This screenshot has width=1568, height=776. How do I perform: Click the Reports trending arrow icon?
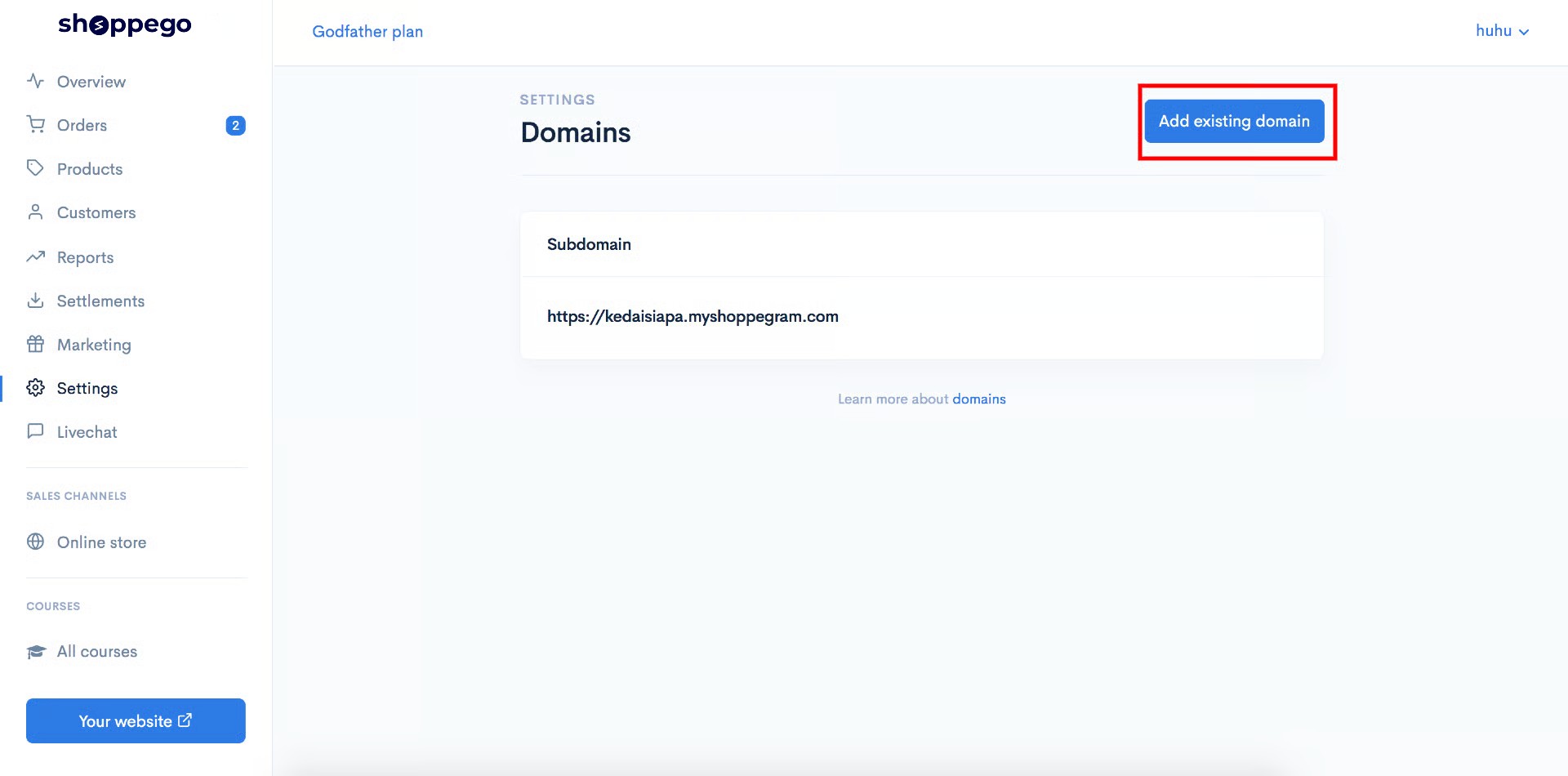(x=35, y=256)
